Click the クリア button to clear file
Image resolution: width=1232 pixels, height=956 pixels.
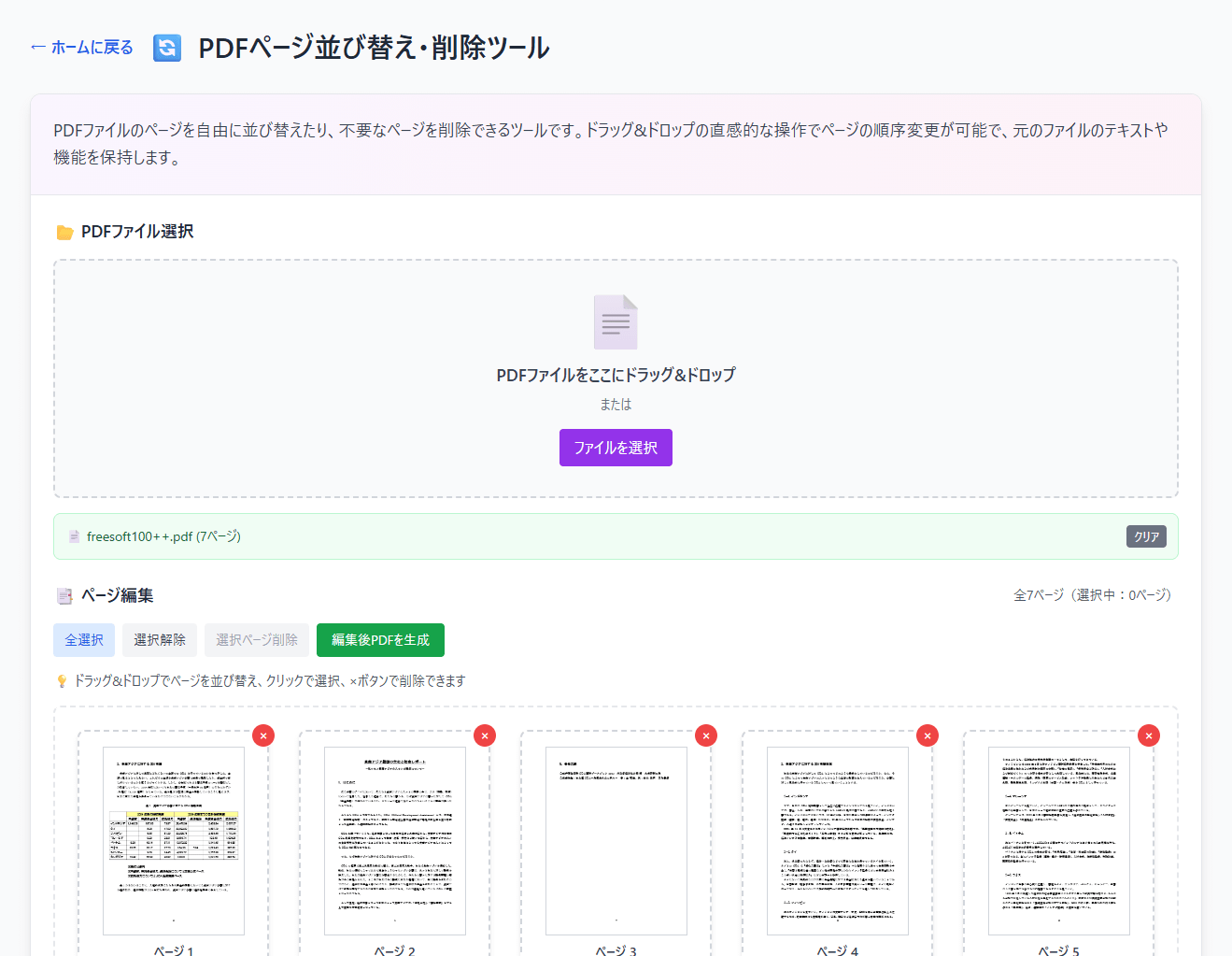[1146, 536]
